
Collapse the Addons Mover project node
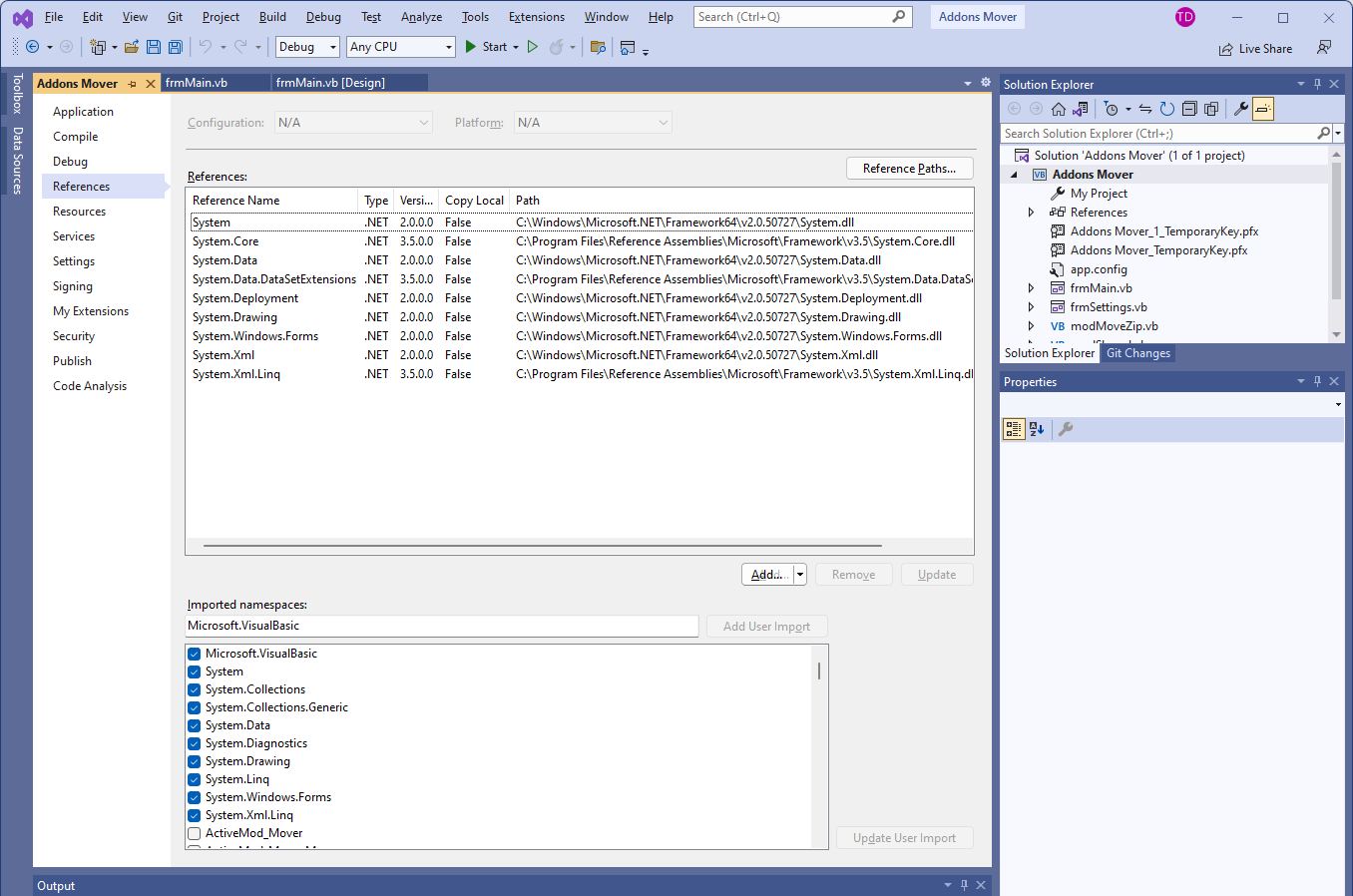[1015, 175]
